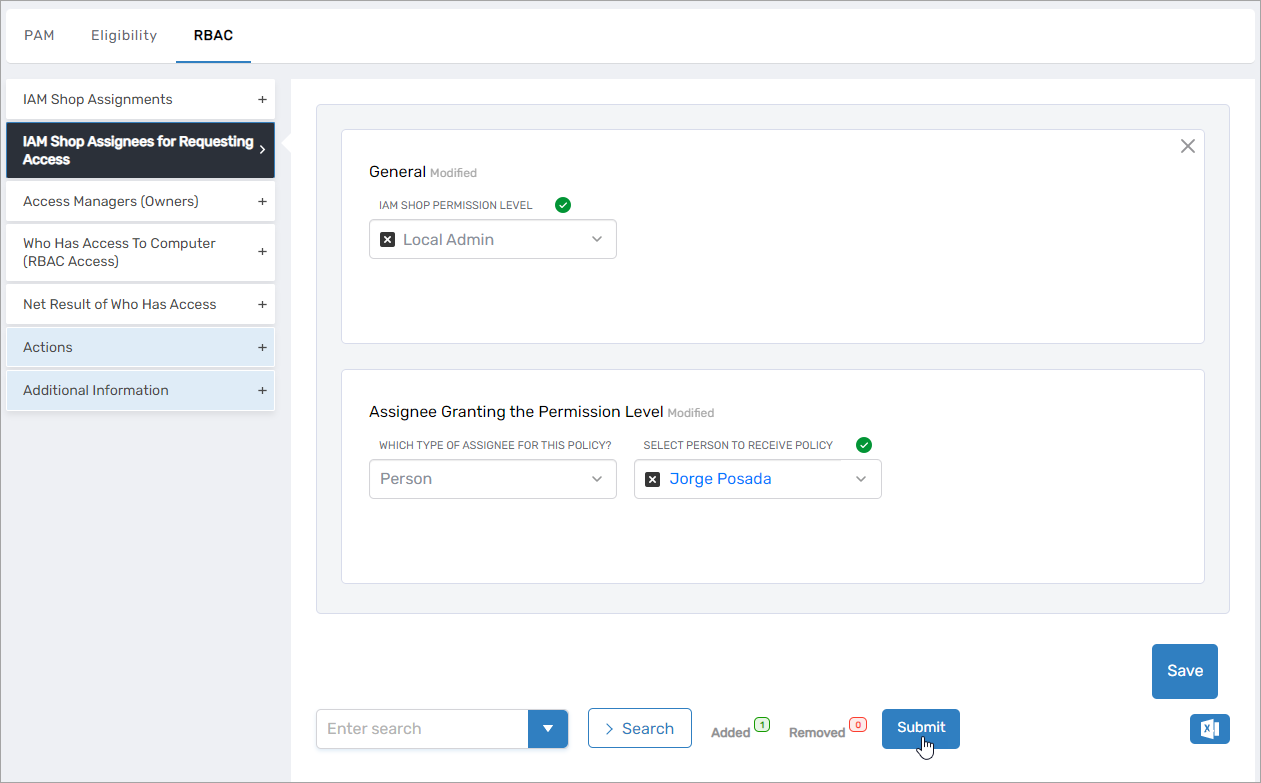Open IAM Shop Permission Level dropdown
Image resolution: width=1261 pixels, height=783 pixels.
point(596,240)
